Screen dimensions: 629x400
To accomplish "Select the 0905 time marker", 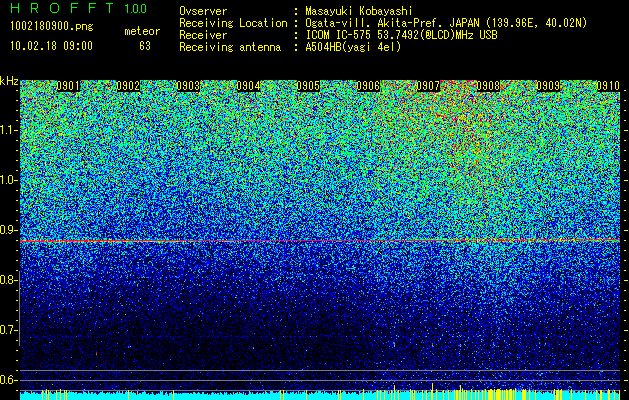I will (308, 86).
